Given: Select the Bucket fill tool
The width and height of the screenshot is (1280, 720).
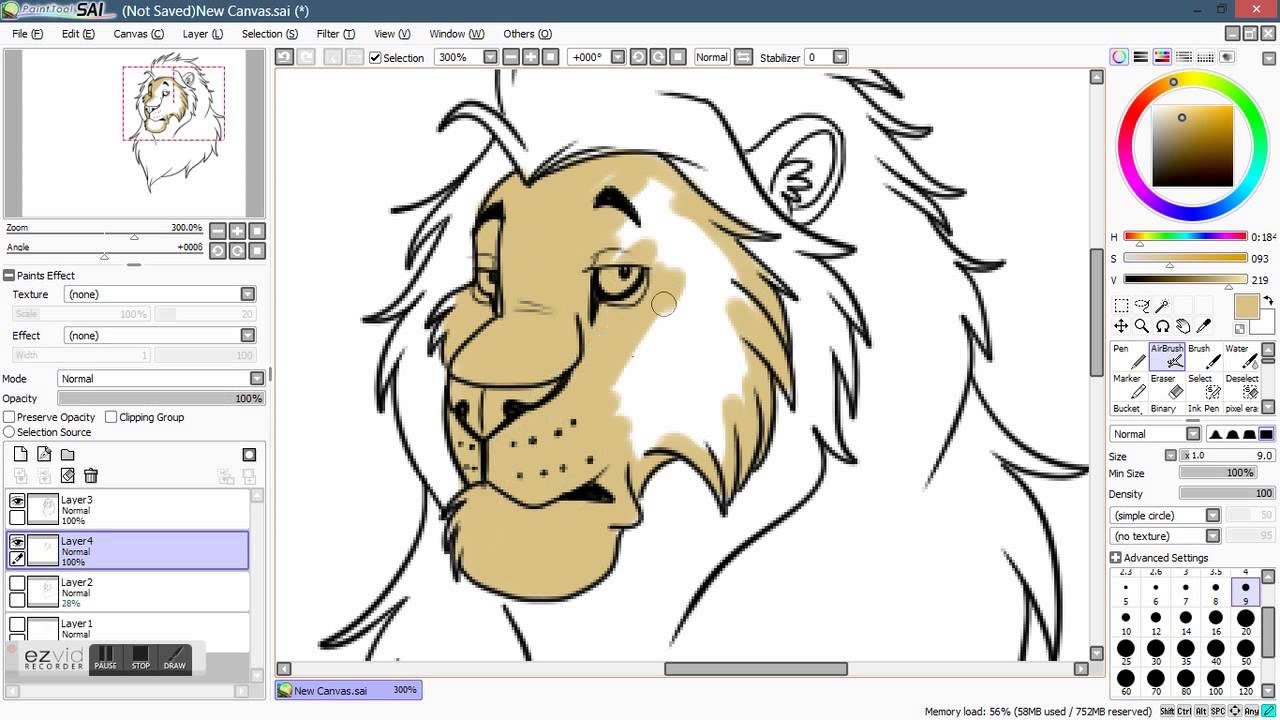Looking at the screenshot, I should tap(1126, 408).
